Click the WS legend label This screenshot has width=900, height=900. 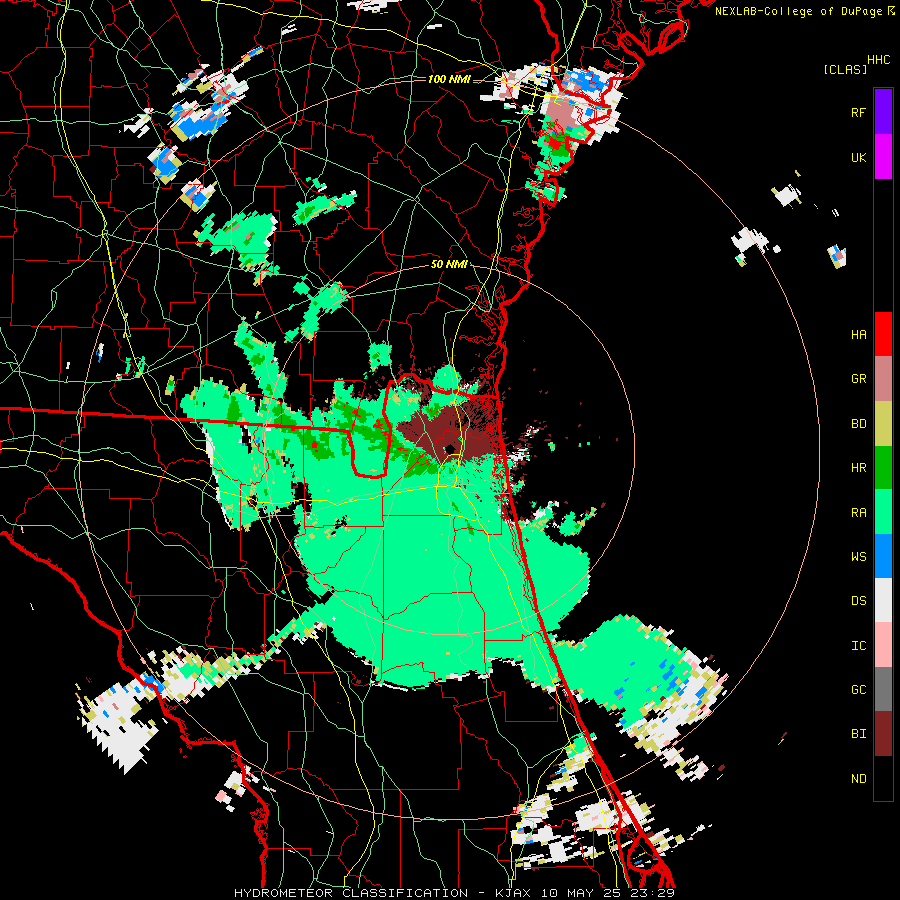[858, 556]
